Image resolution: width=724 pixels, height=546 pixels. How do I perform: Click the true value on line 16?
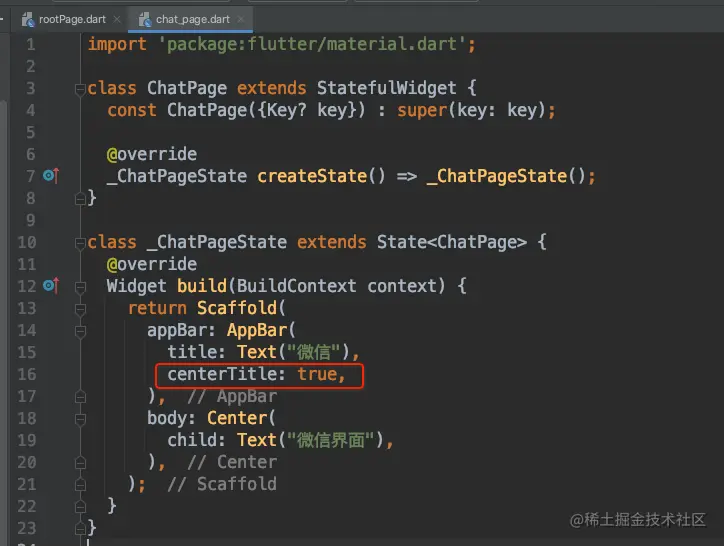click(x=317, y=374)
